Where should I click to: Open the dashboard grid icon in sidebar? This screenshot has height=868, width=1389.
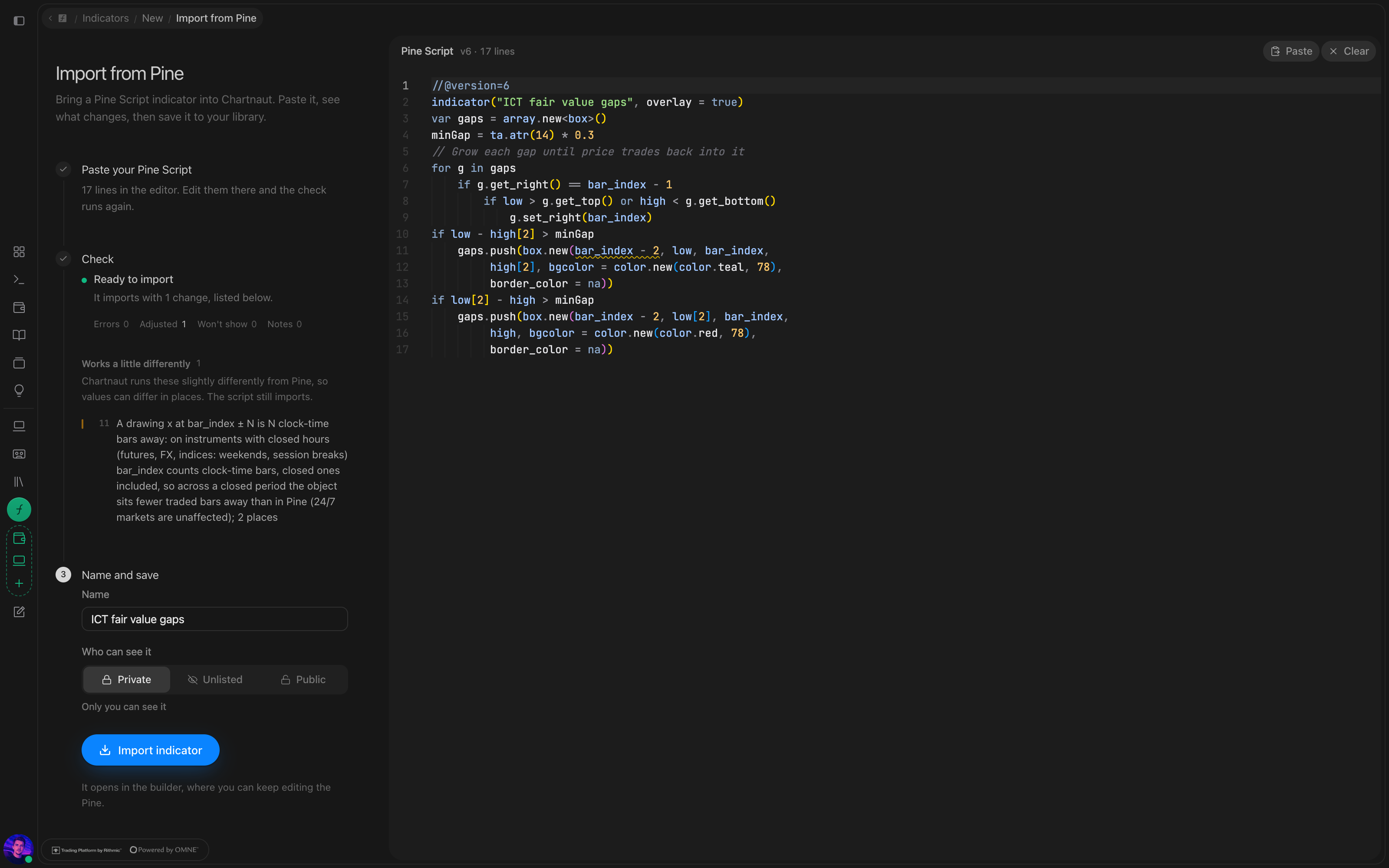coord(19,252)
